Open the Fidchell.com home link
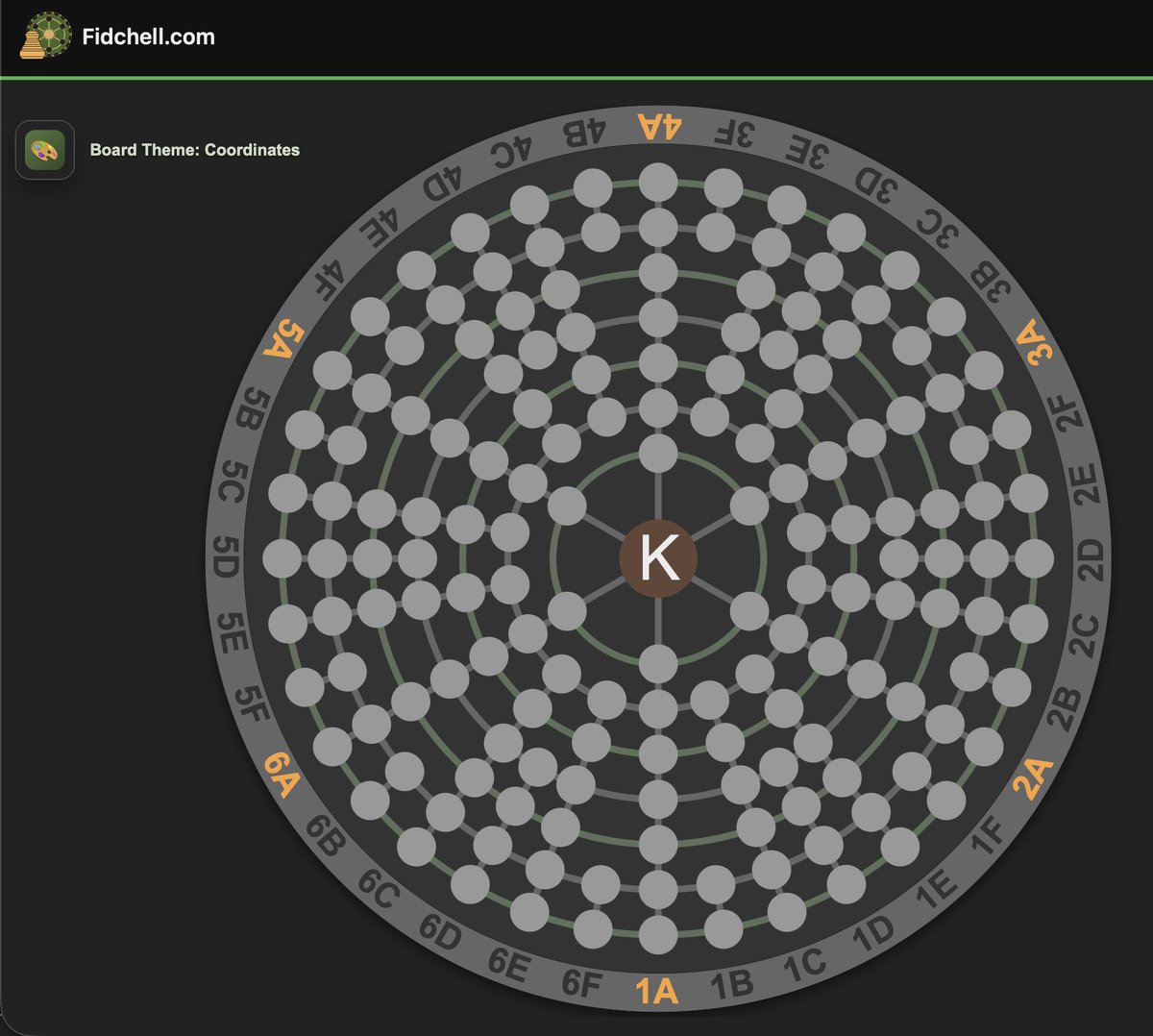This screenshot has width=1153, height=1036. point(149,37)
